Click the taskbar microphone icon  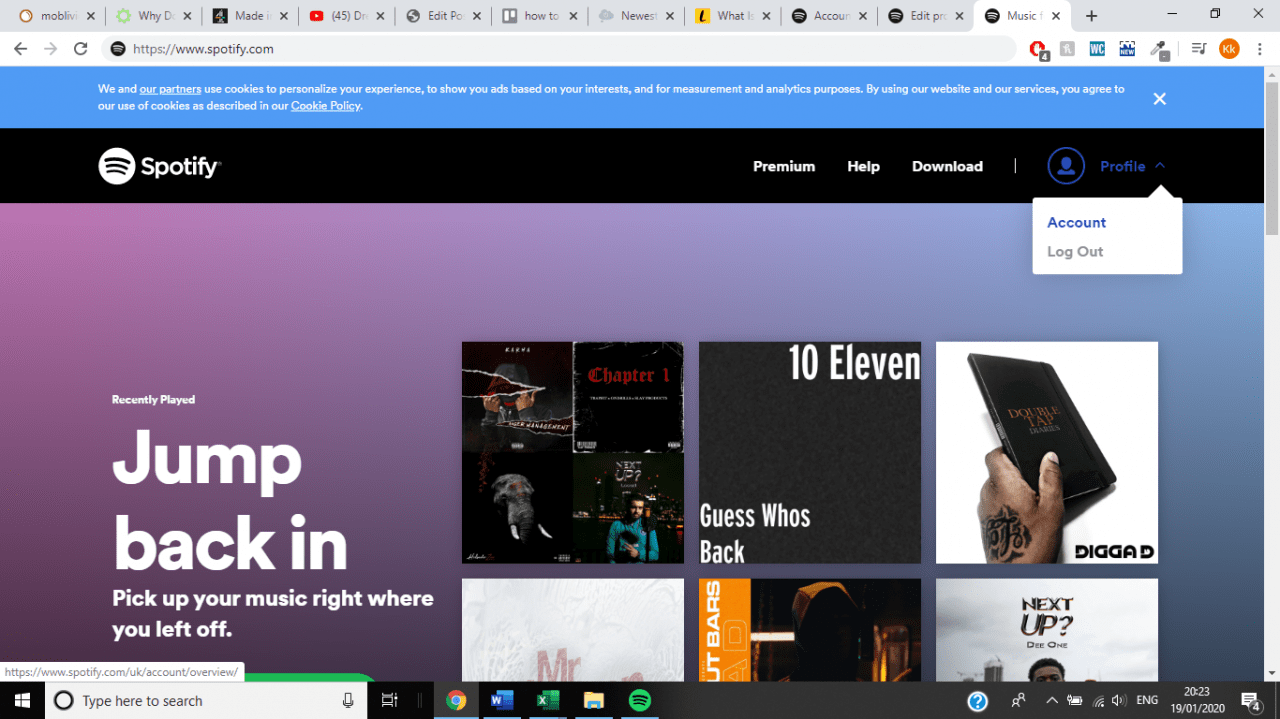(x=348, y=700)
